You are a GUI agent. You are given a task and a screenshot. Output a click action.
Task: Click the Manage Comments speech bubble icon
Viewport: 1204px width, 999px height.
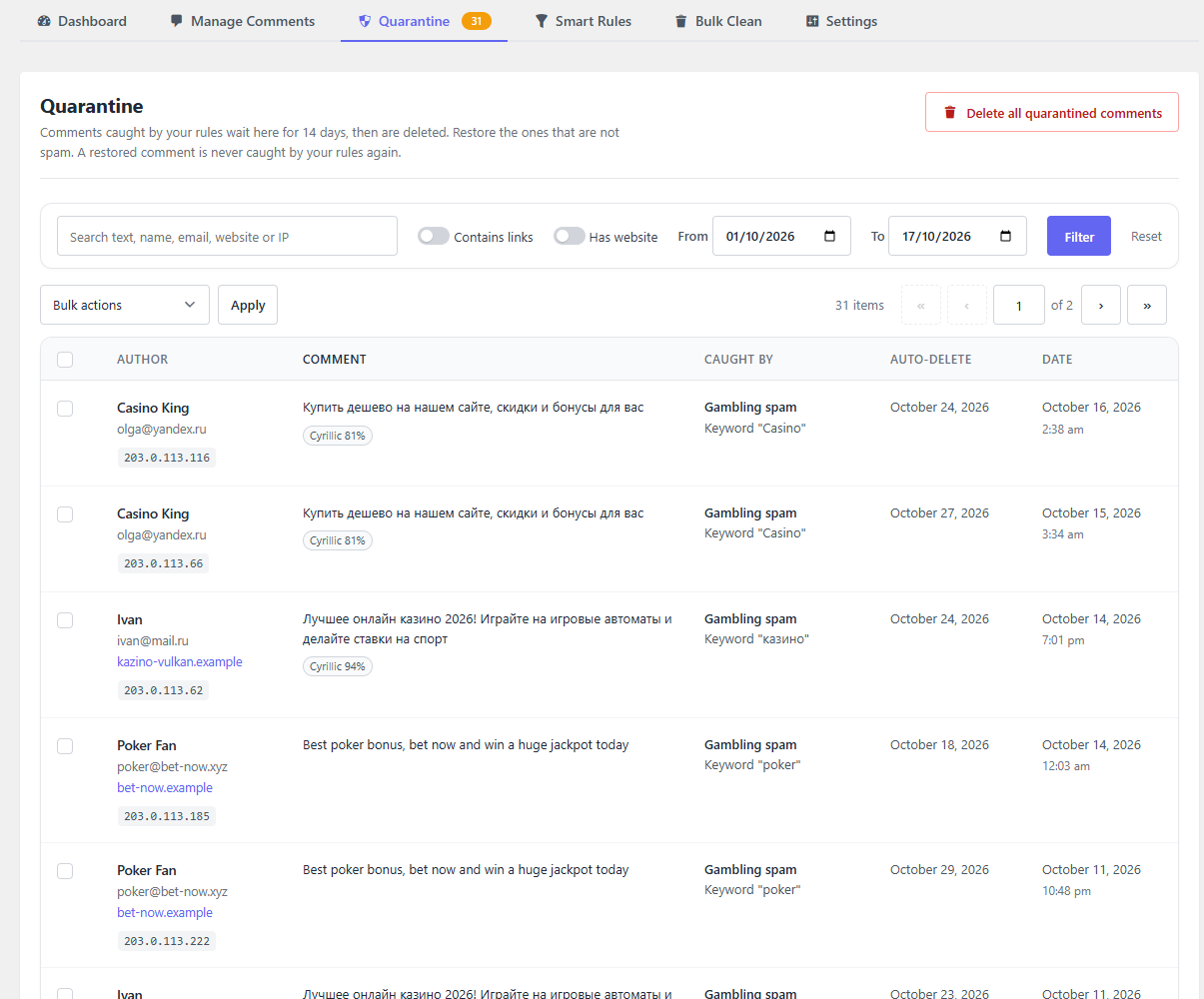coord(177,21)
